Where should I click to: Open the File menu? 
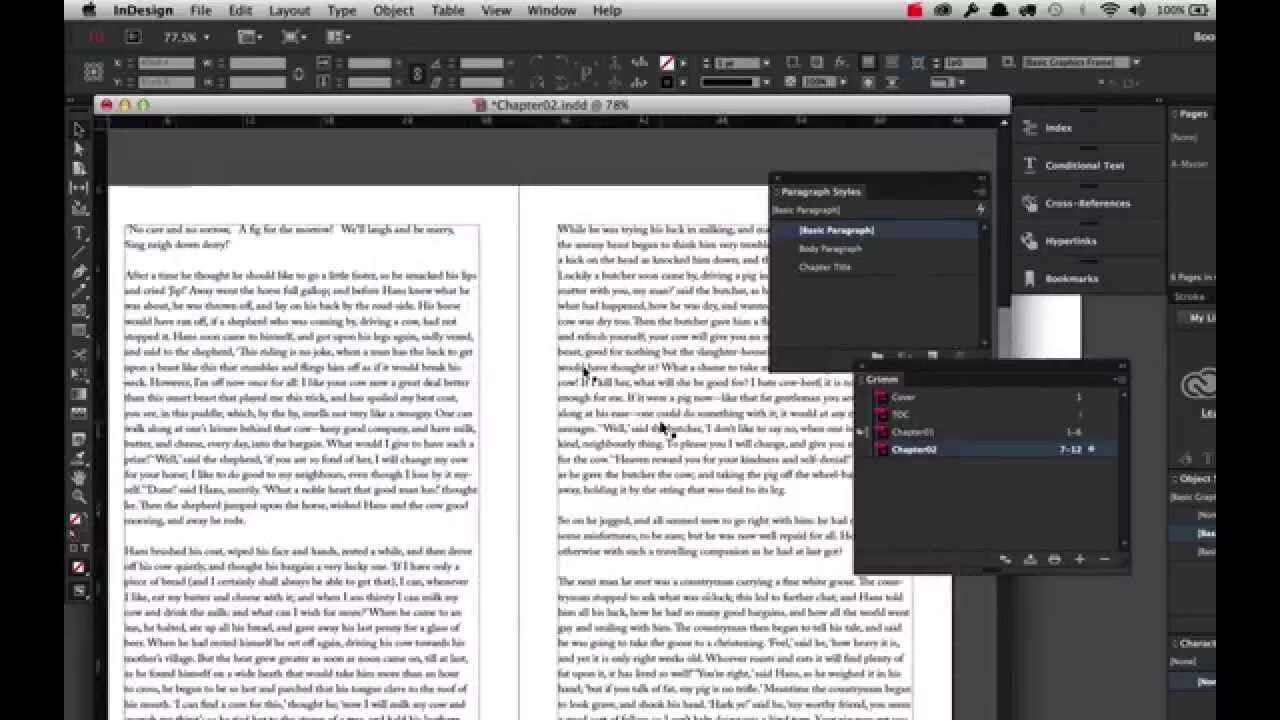tap(200, 10)
